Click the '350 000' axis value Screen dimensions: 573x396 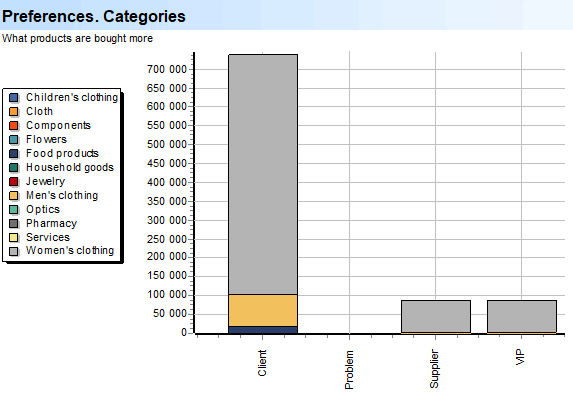pyautogui.click(x=167, y=201)
